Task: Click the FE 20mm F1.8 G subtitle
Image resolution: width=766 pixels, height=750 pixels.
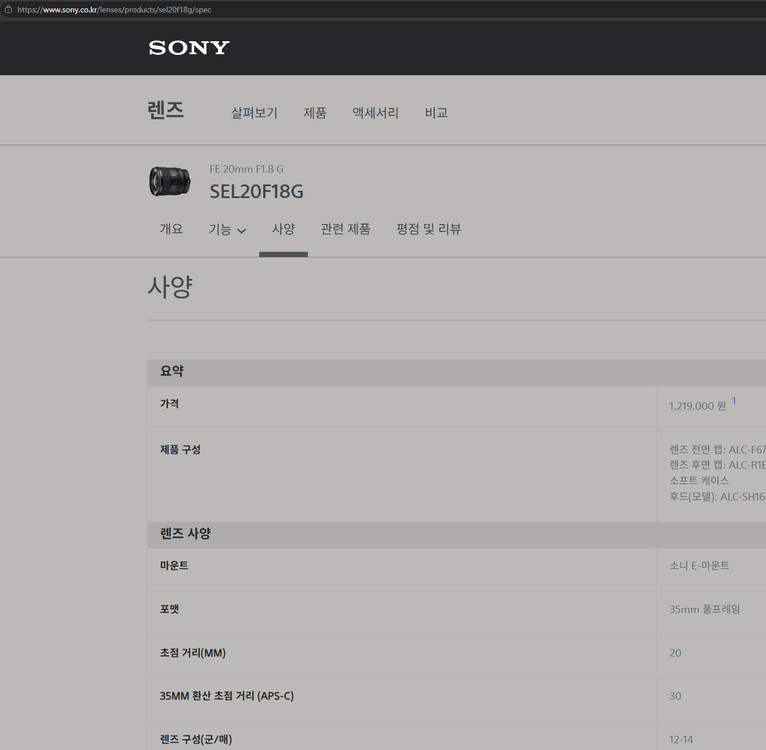Action: click(246, 169)
